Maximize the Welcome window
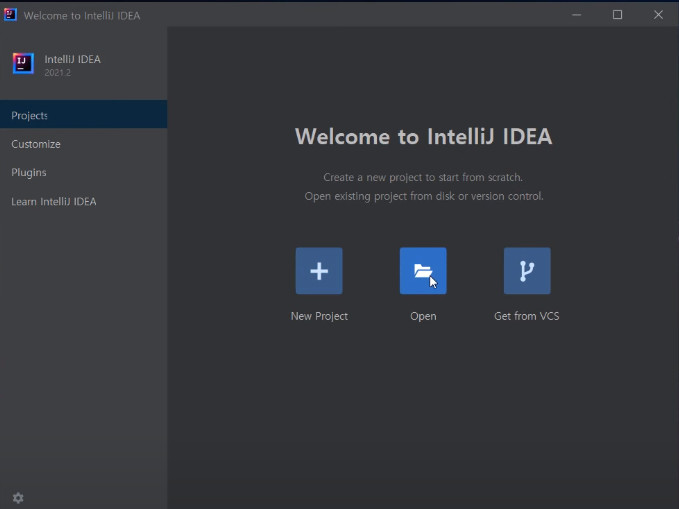679x509 pixels. coord(618,15)
